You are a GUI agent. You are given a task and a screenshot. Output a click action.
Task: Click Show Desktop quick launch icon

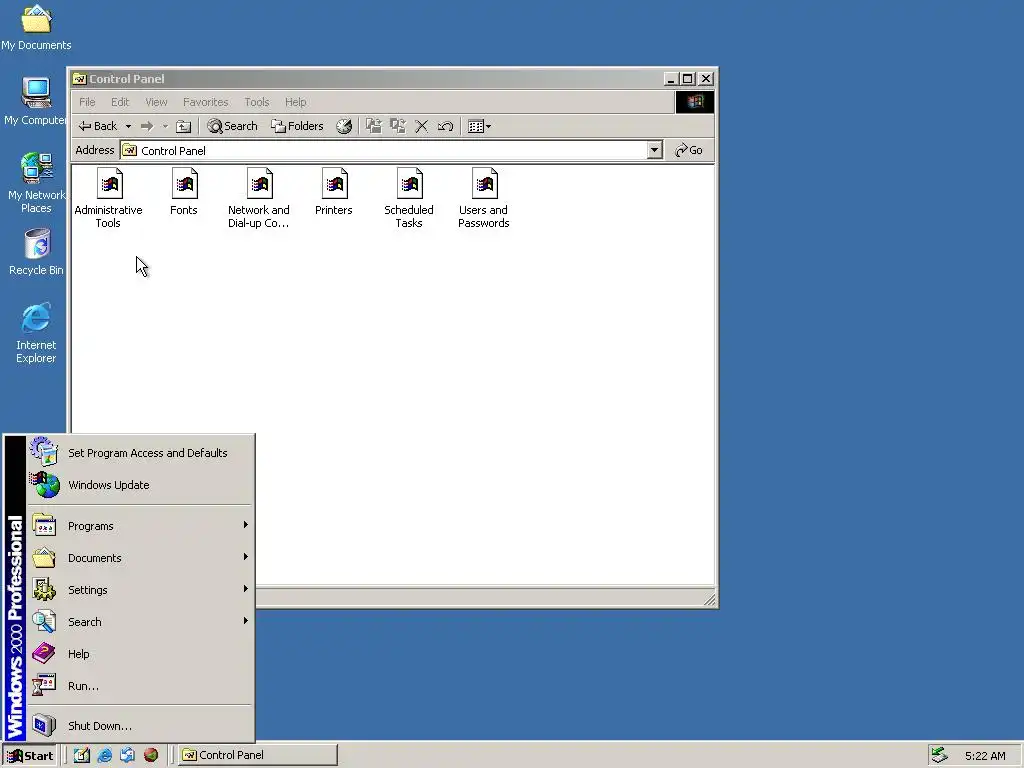(x=82, y=756)
